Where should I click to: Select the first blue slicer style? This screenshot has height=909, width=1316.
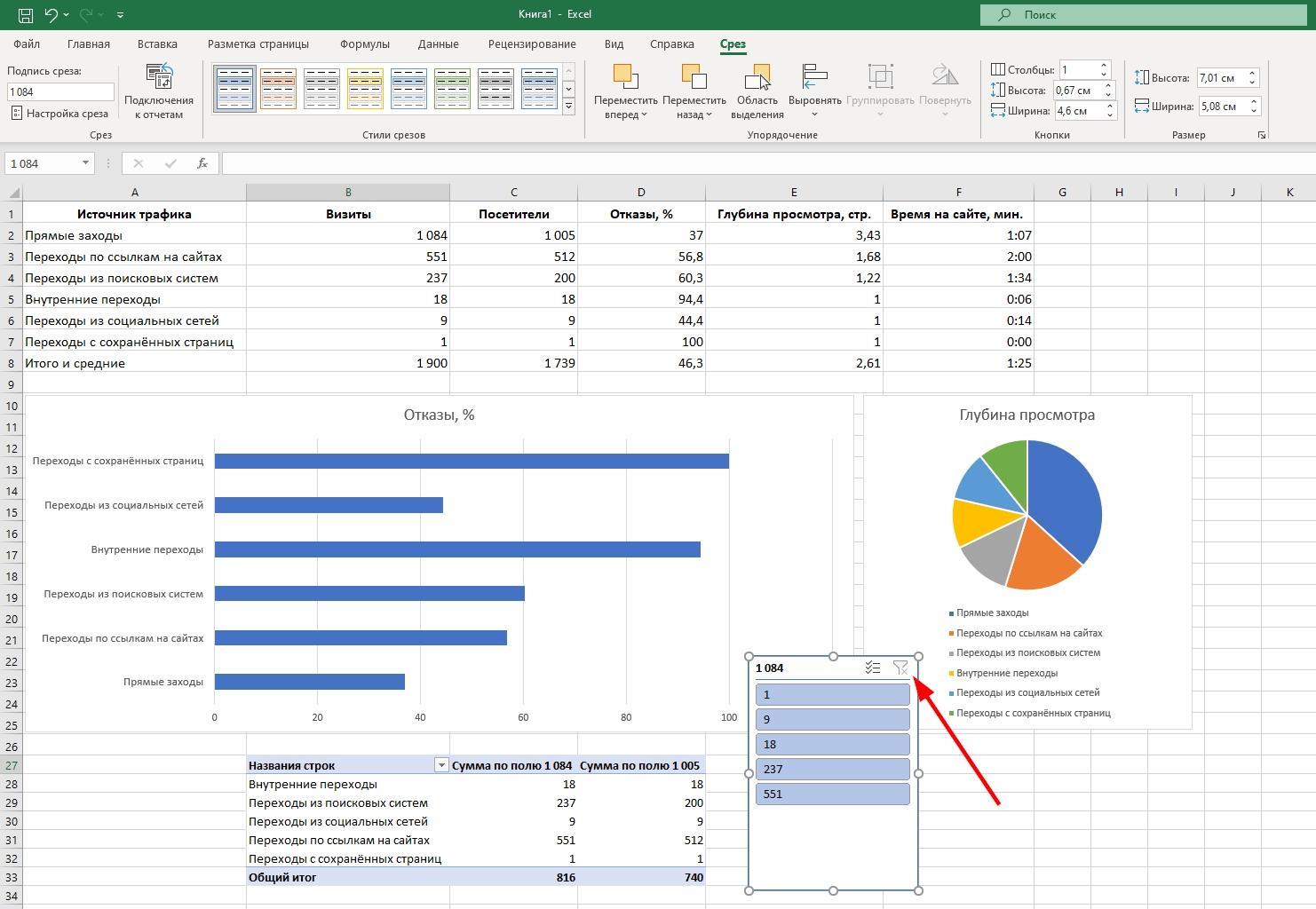point(234,88)
